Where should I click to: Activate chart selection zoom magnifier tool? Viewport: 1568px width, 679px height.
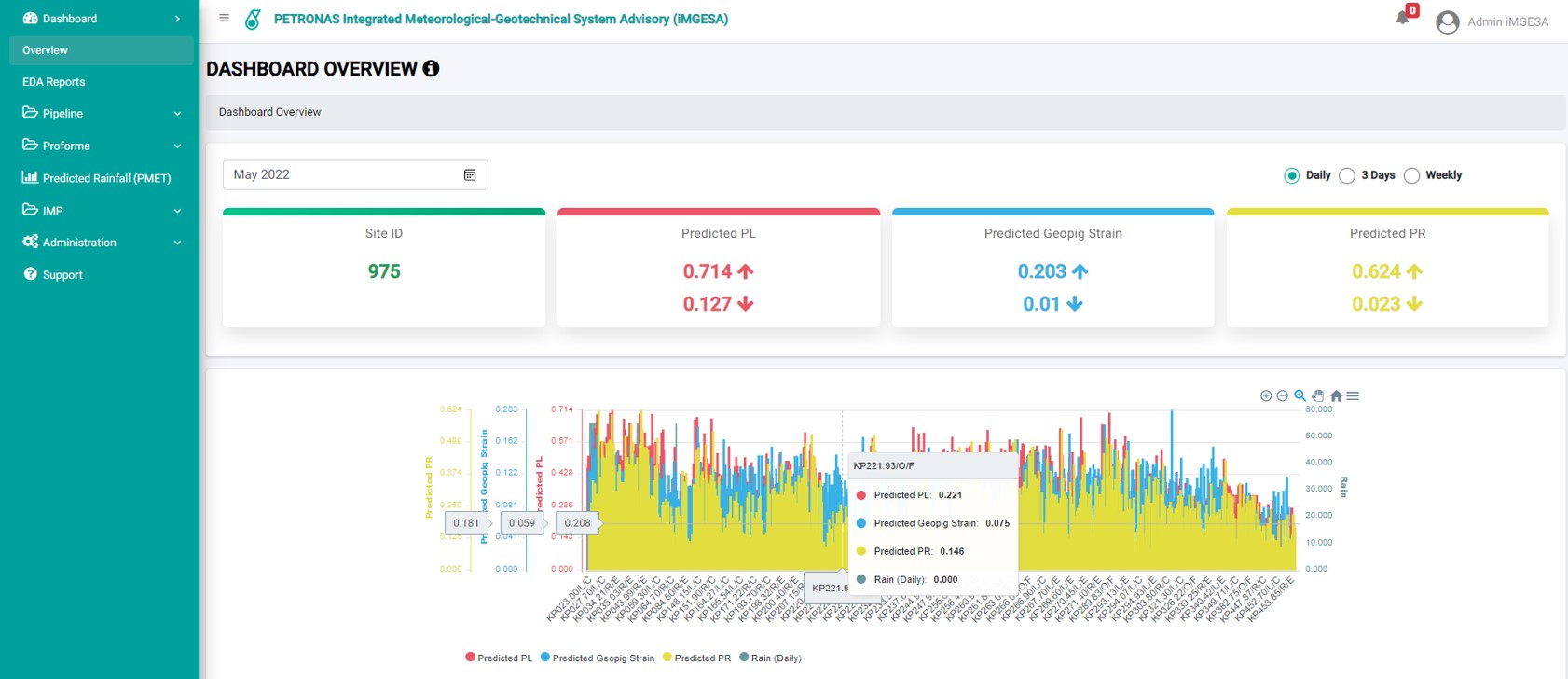[x=1300, y=395]
